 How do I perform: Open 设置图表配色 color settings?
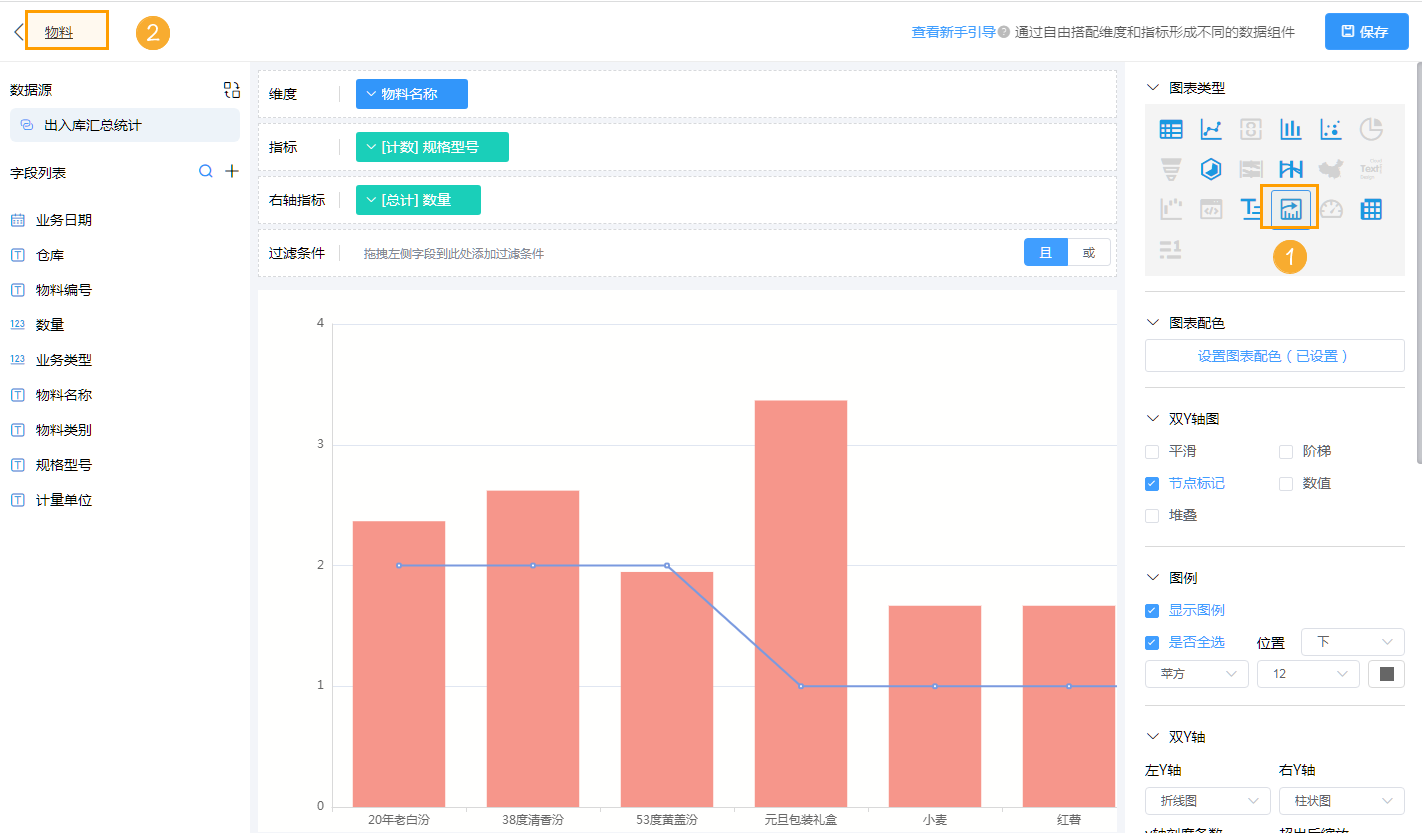click(x=1274, y=356)
